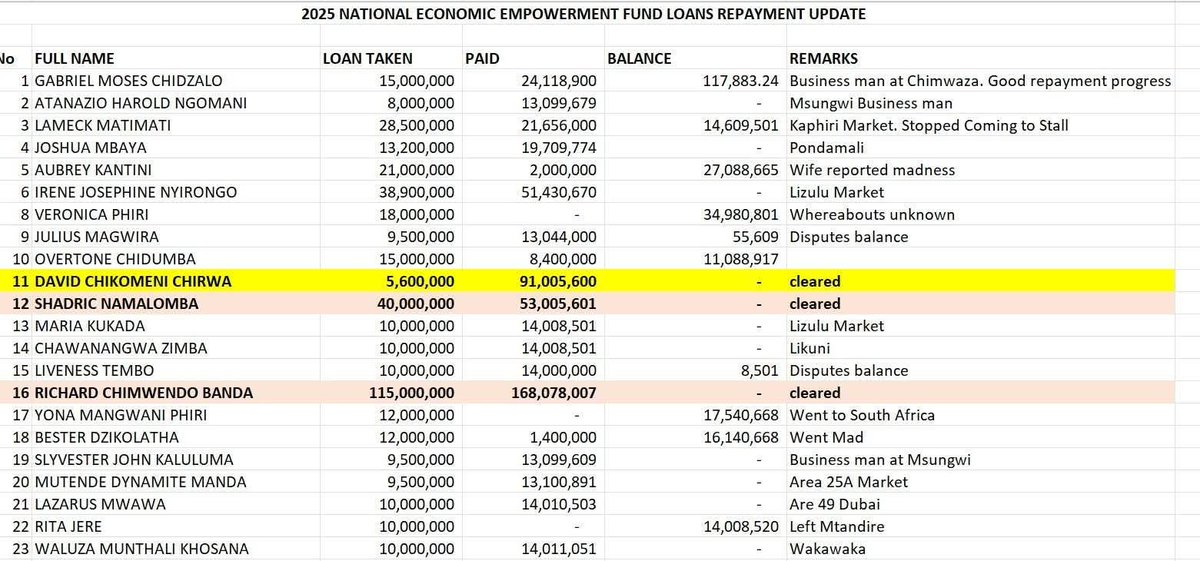Click paid amount 168,078,007
This screenshot has height=561, width=1200.
point(555,393)
